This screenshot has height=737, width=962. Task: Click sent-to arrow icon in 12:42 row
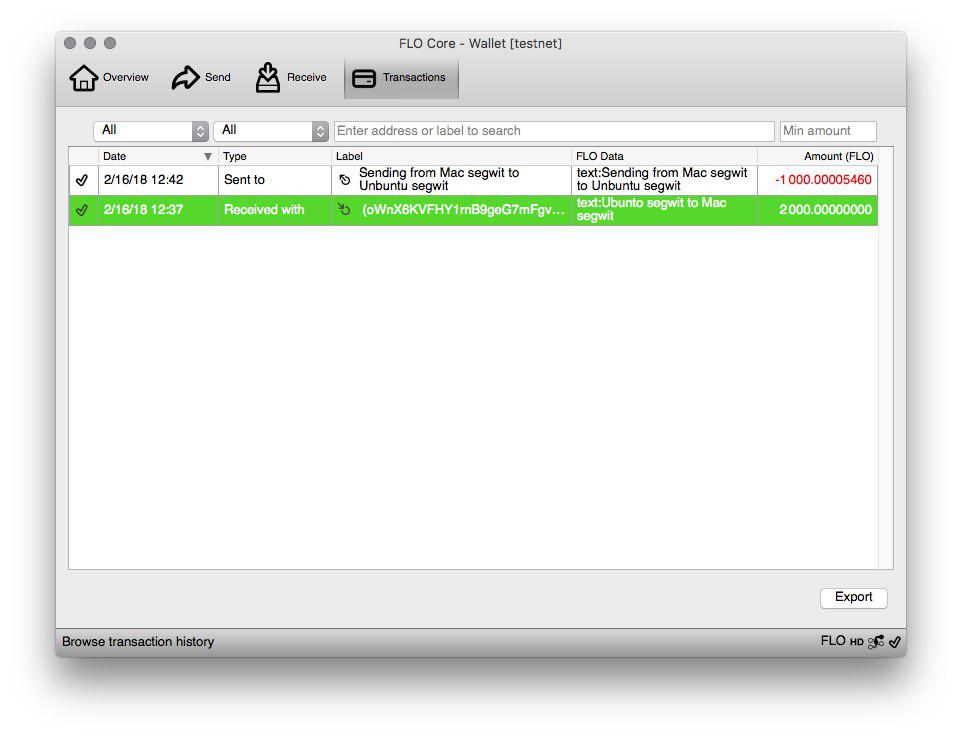pyautogui.click(x=345, y=180)
